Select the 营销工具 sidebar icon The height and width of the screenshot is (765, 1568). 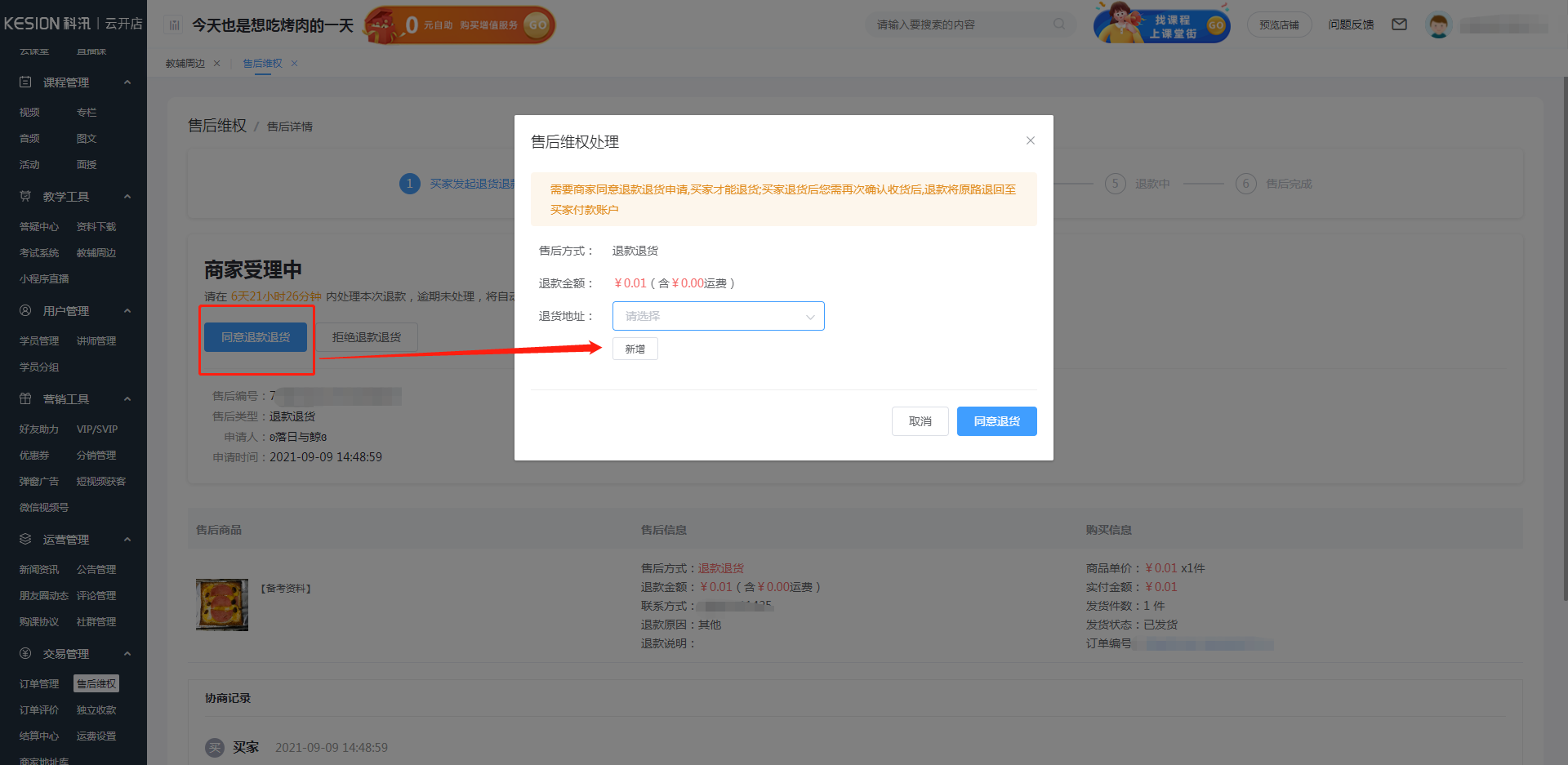[x=24, y=398]
